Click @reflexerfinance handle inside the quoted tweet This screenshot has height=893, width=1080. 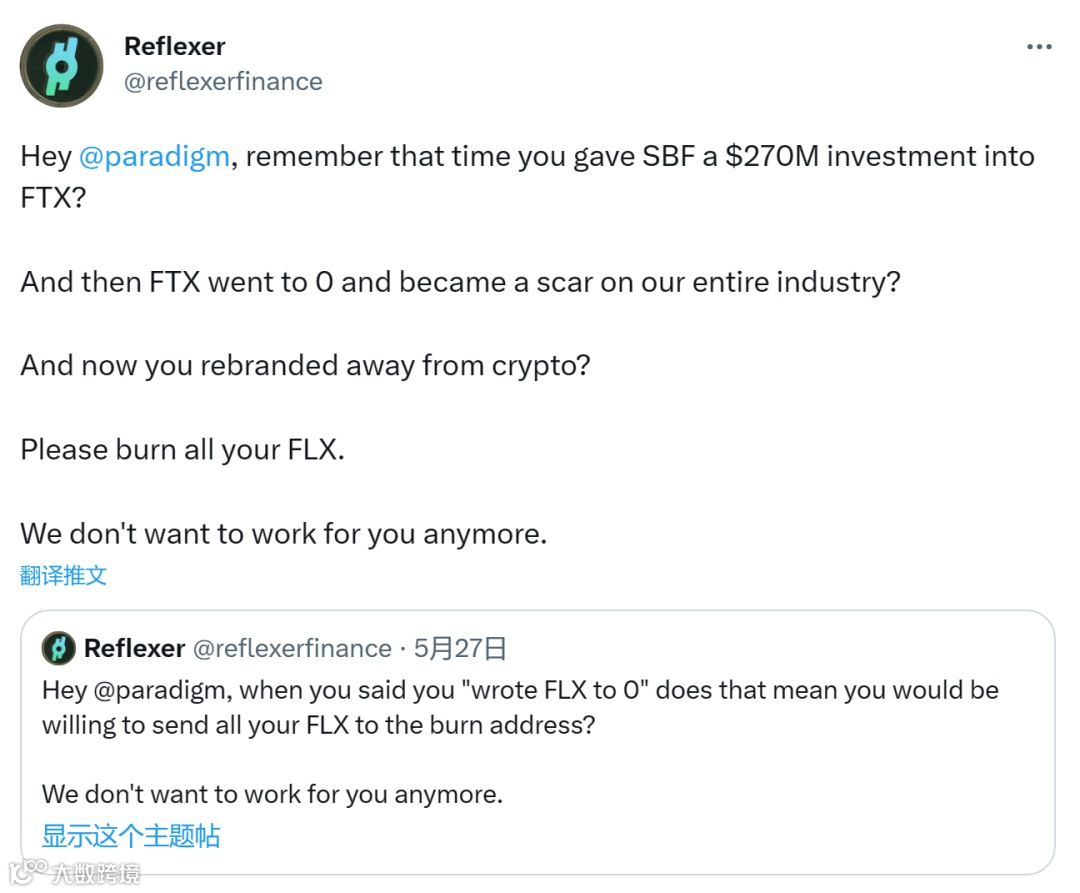pos(291,648)
